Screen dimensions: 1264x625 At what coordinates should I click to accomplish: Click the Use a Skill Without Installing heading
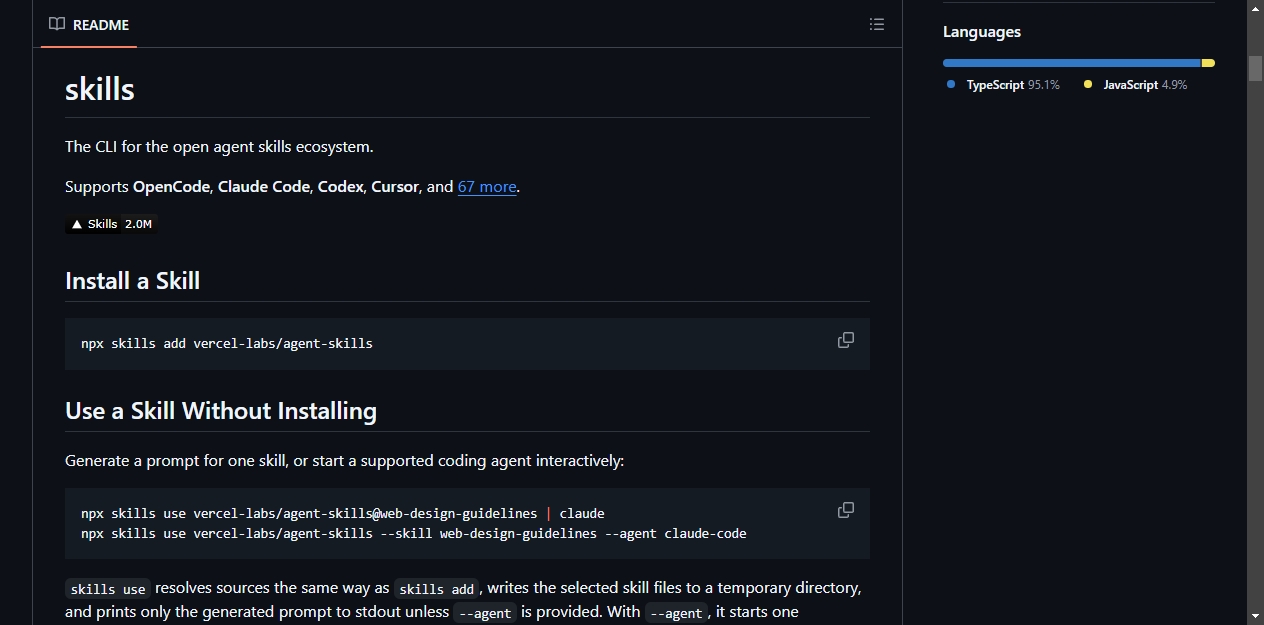[x=221, y=411]
